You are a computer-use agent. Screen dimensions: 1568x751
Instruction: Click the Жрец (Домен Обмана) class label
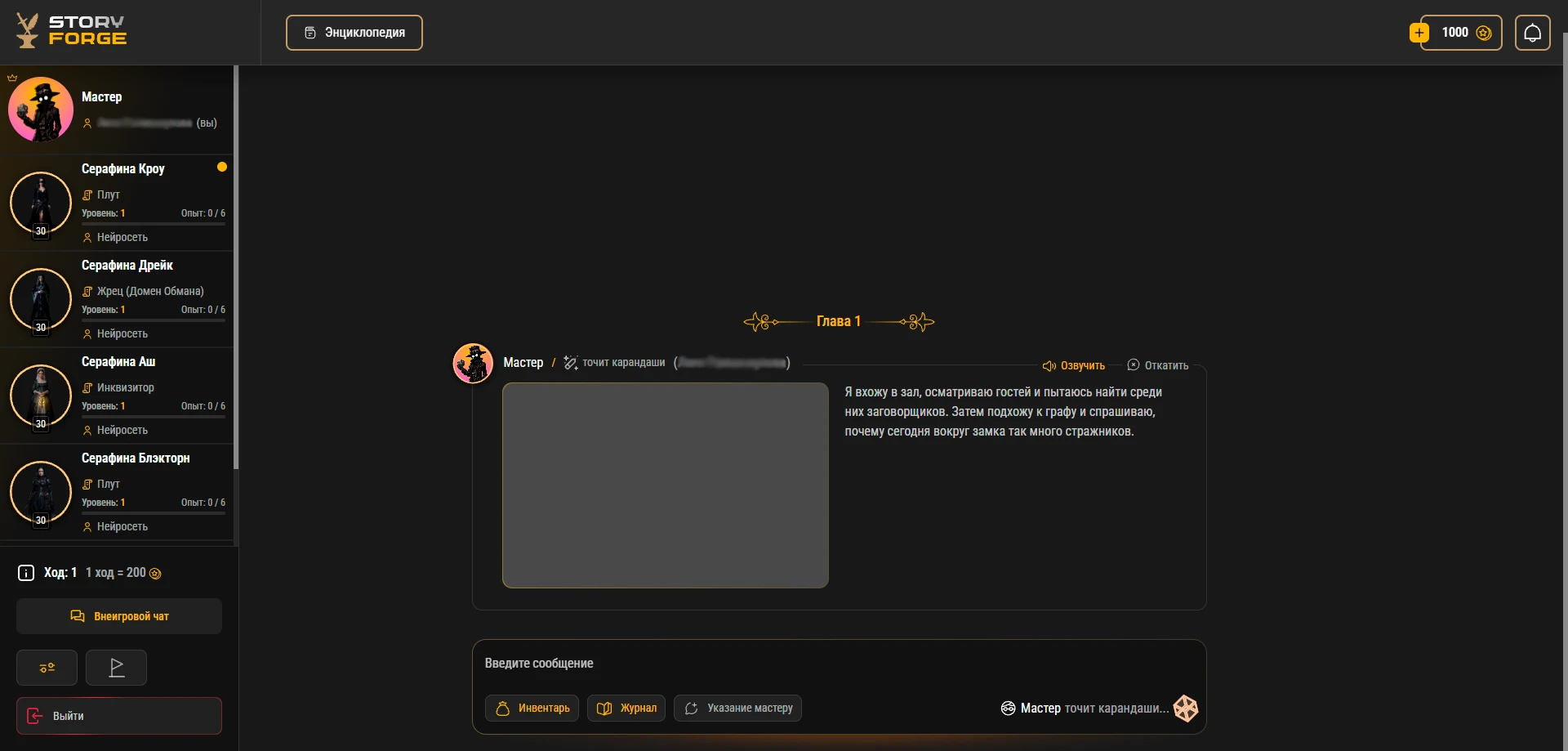click(x=150, y=292)
